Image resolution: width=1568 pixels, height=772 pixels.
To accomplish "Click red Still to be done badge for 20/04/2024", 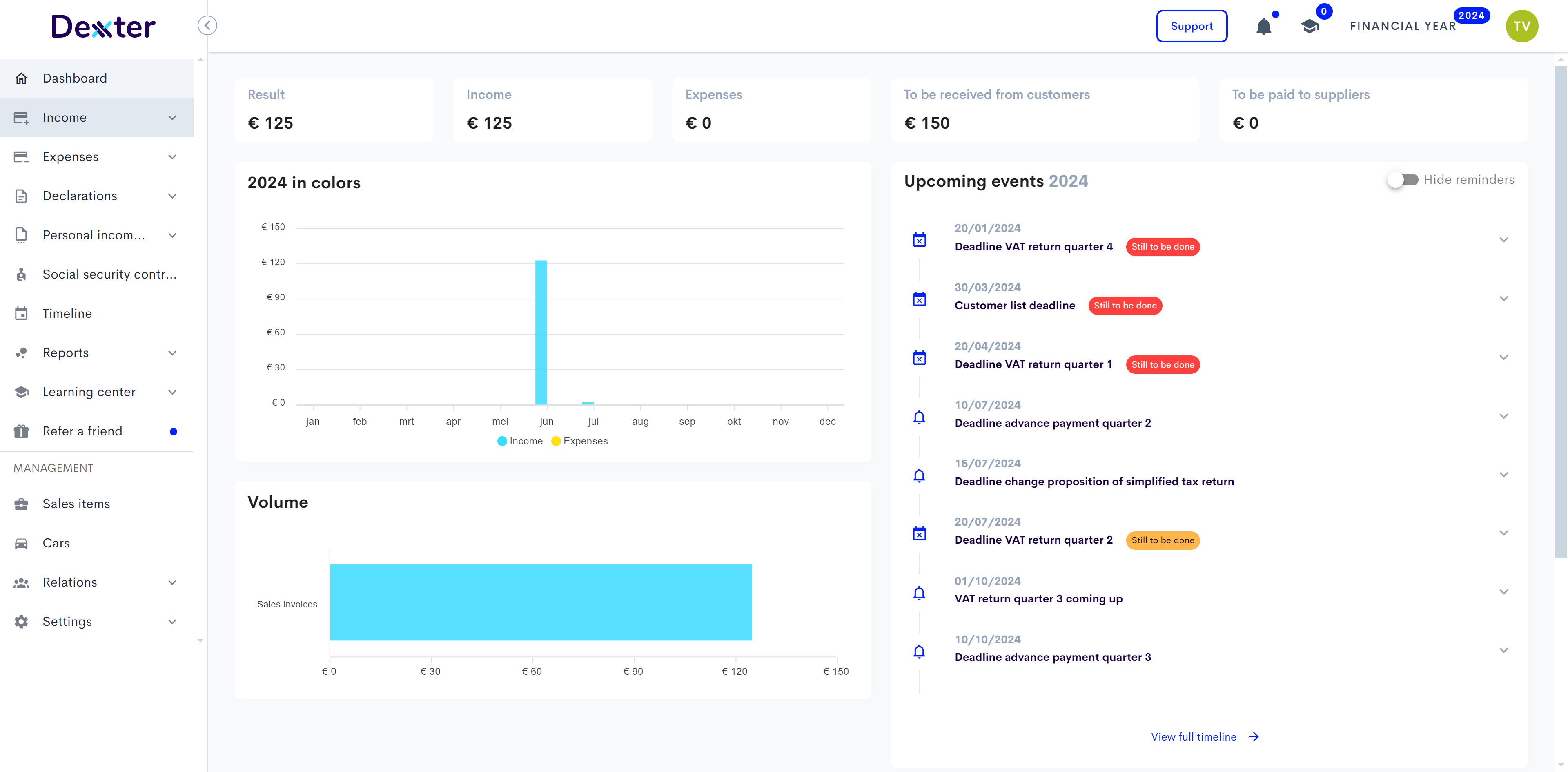I will [x=1162, y=365].
